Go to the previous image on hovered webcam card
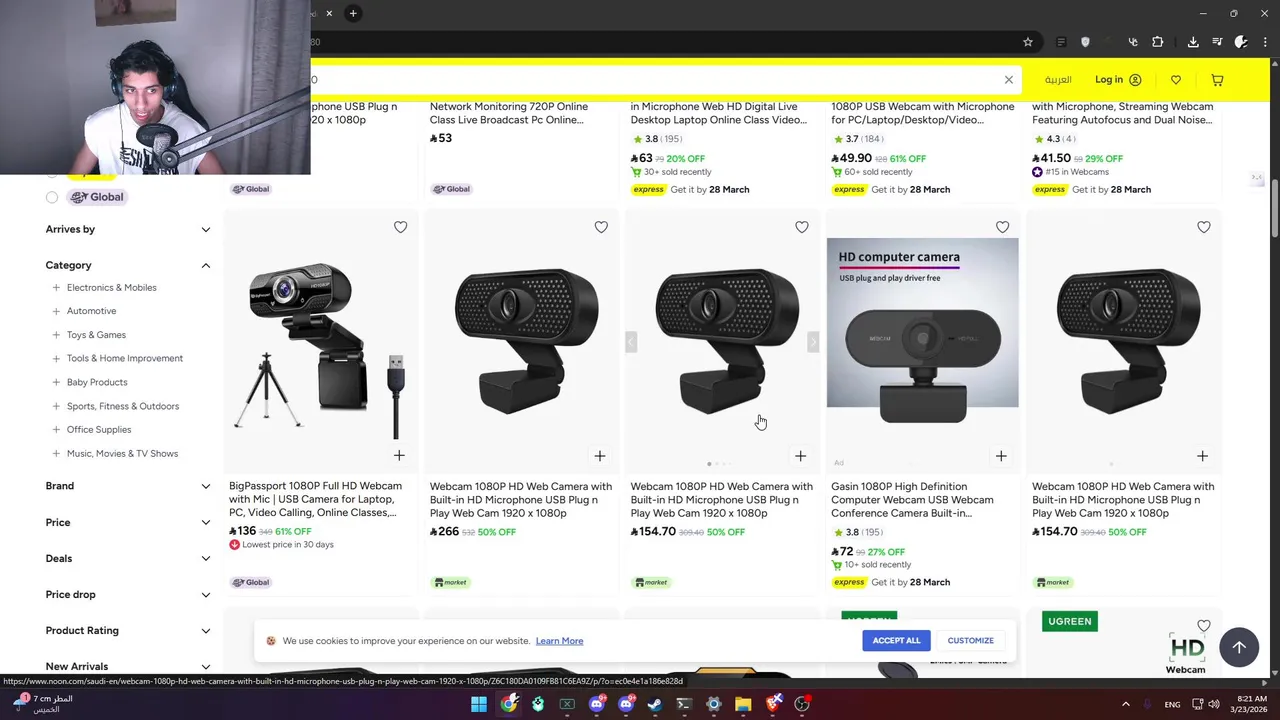This screenshot has width=1280, height=720. [x=631, y=342]
